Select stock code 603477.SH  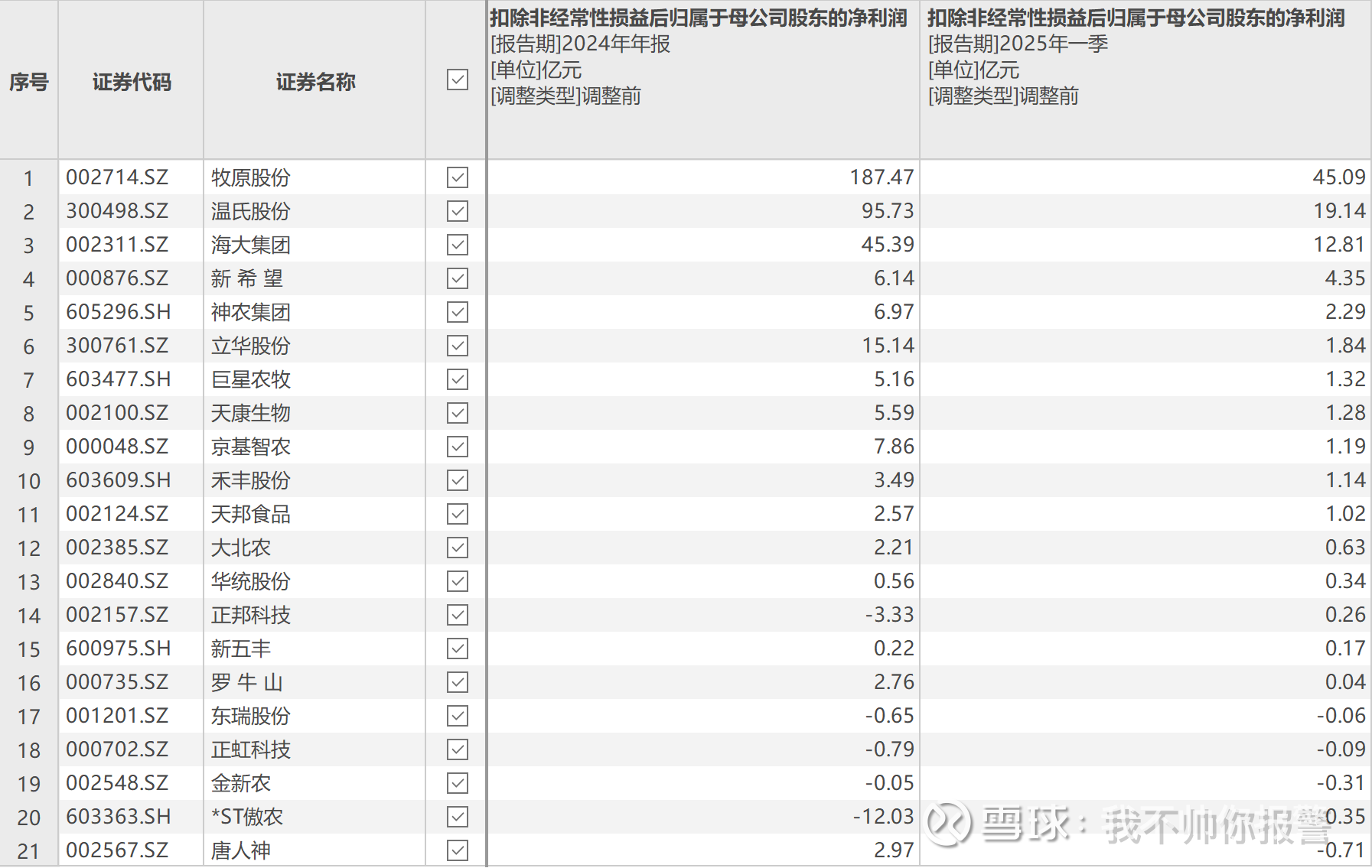pos(119,379)
